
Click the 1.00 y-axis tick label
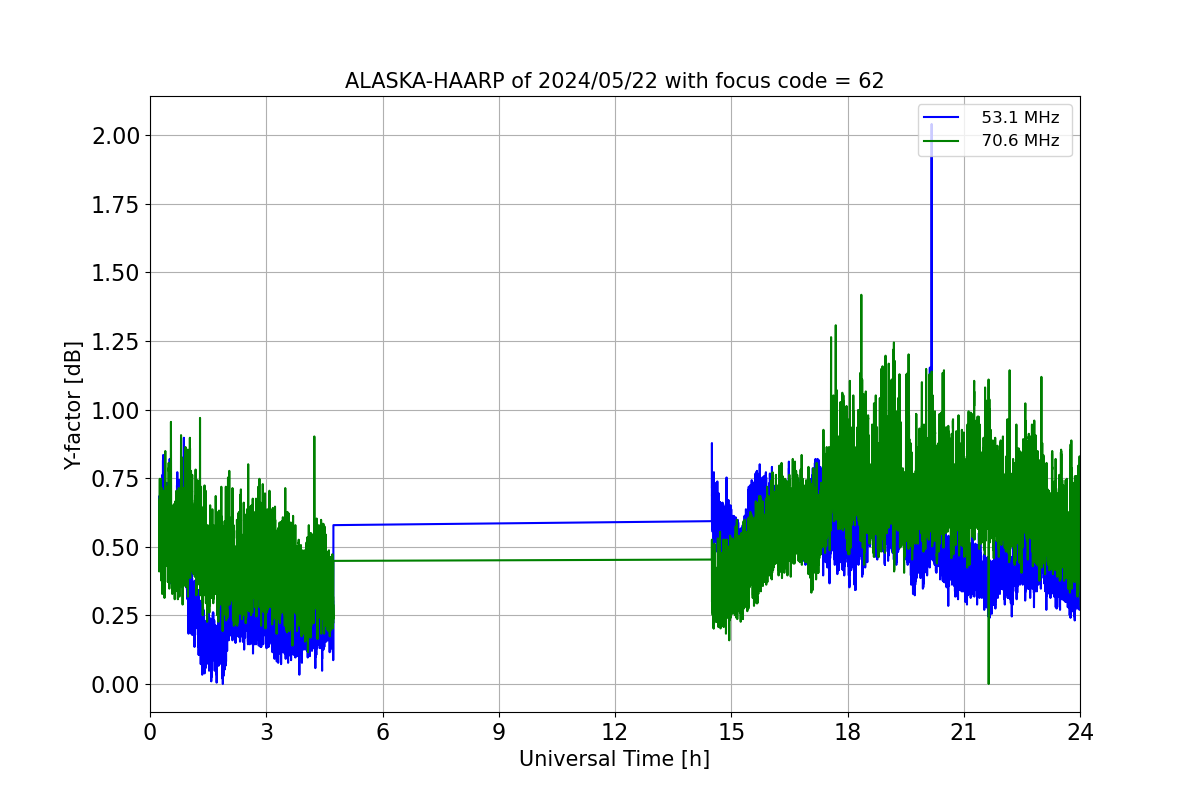115,410
